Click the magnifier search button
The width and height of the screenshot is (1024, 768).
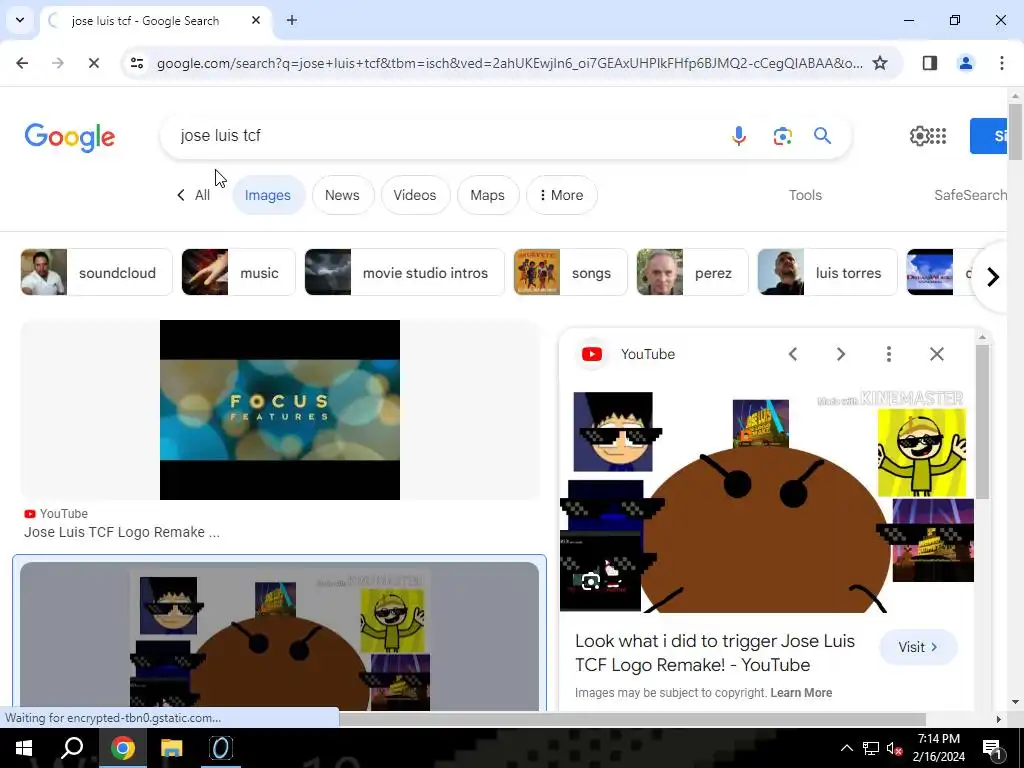coord(822,136)
